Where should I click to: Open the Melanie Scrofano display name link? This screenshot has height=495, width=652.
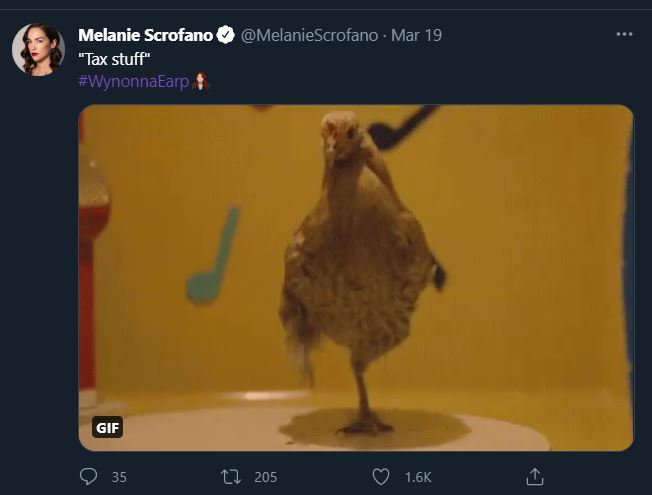point(145,36)
